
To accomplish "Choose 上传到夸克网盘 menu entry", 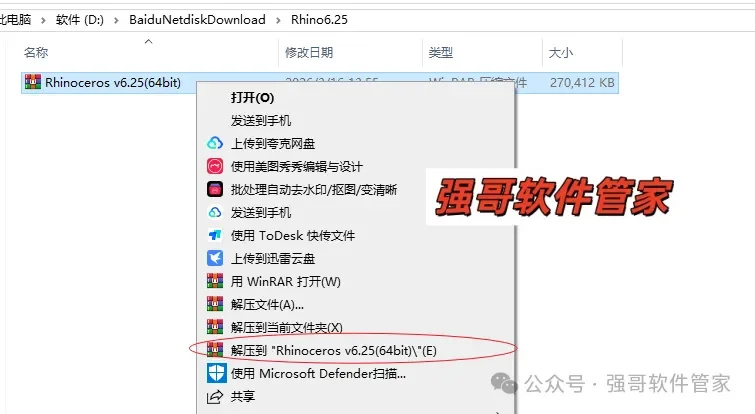I will 273,143.
